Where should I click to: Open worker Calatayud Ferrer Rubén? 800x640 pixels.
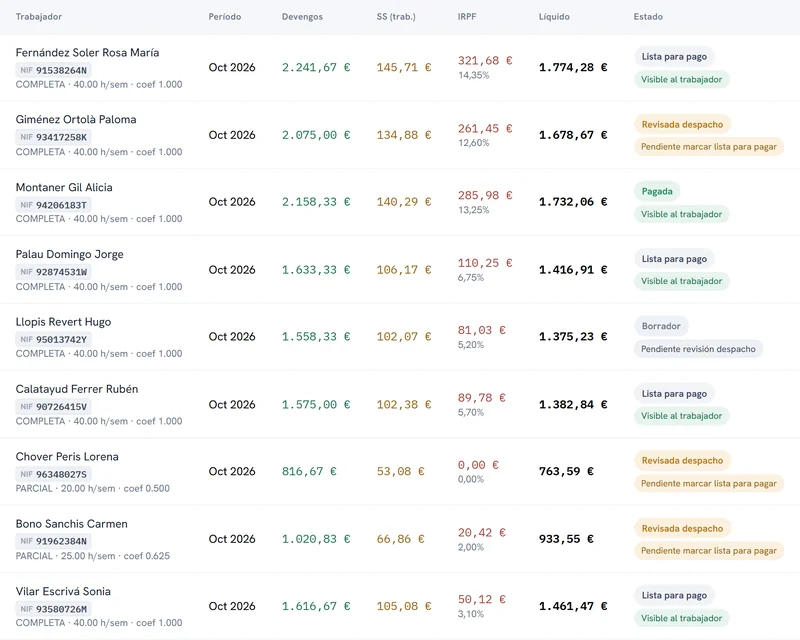pos(77,389)
